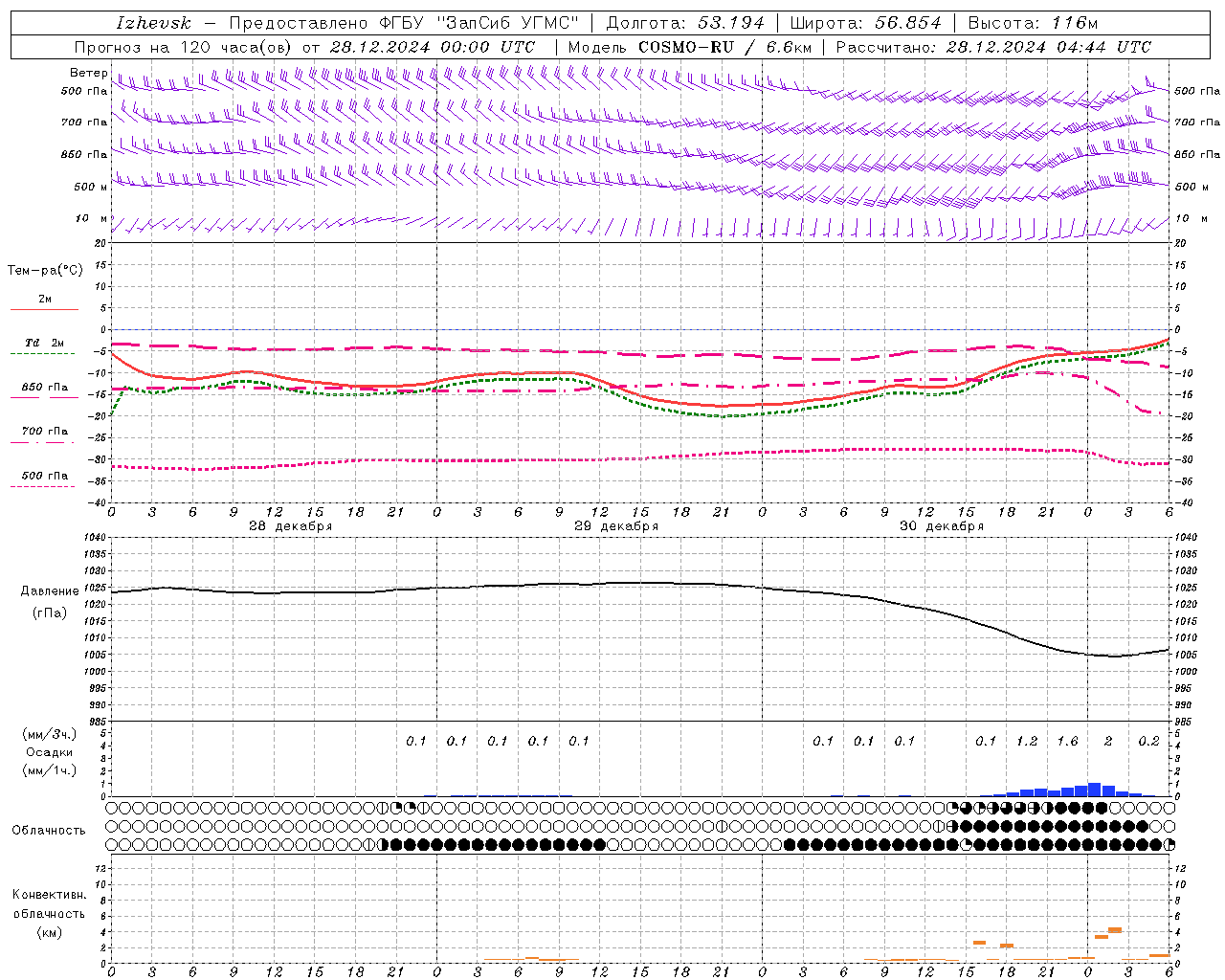
Task: Click the 1.2 precipitation amount value
Action: (x=1027, y=742)
